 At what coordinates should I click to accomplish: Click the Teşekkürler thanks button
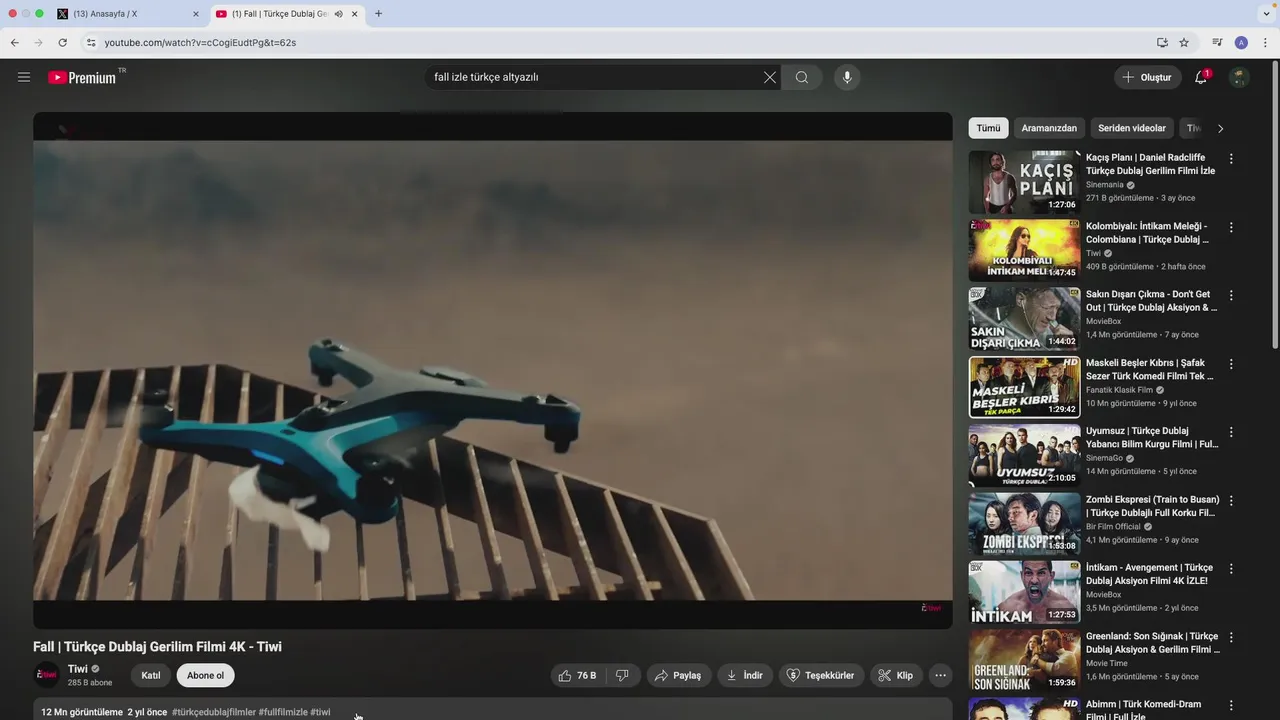coord(821,676)
